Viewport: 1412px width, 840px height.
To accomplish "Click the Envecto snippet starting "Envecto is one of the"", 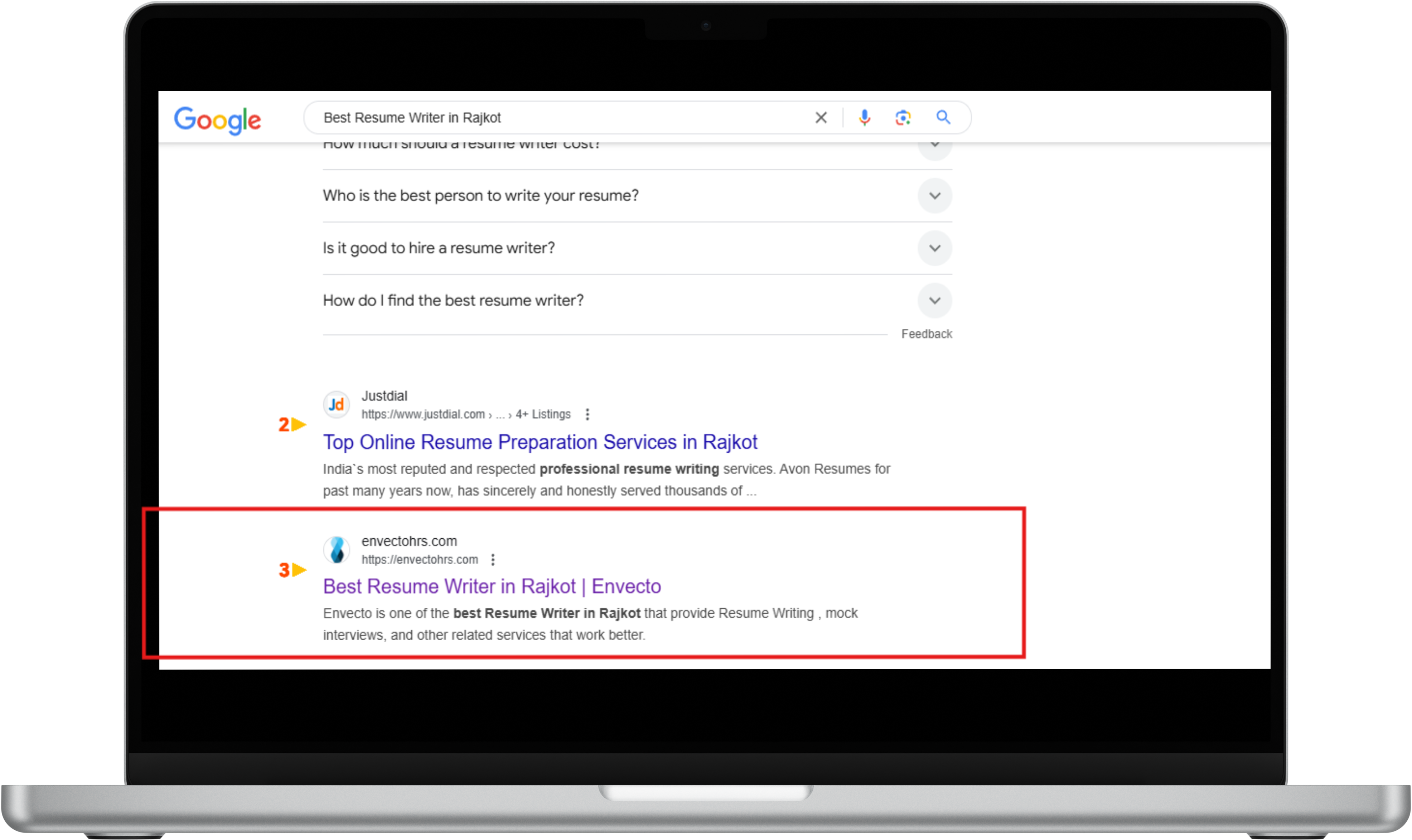I will tap(590, 624).
